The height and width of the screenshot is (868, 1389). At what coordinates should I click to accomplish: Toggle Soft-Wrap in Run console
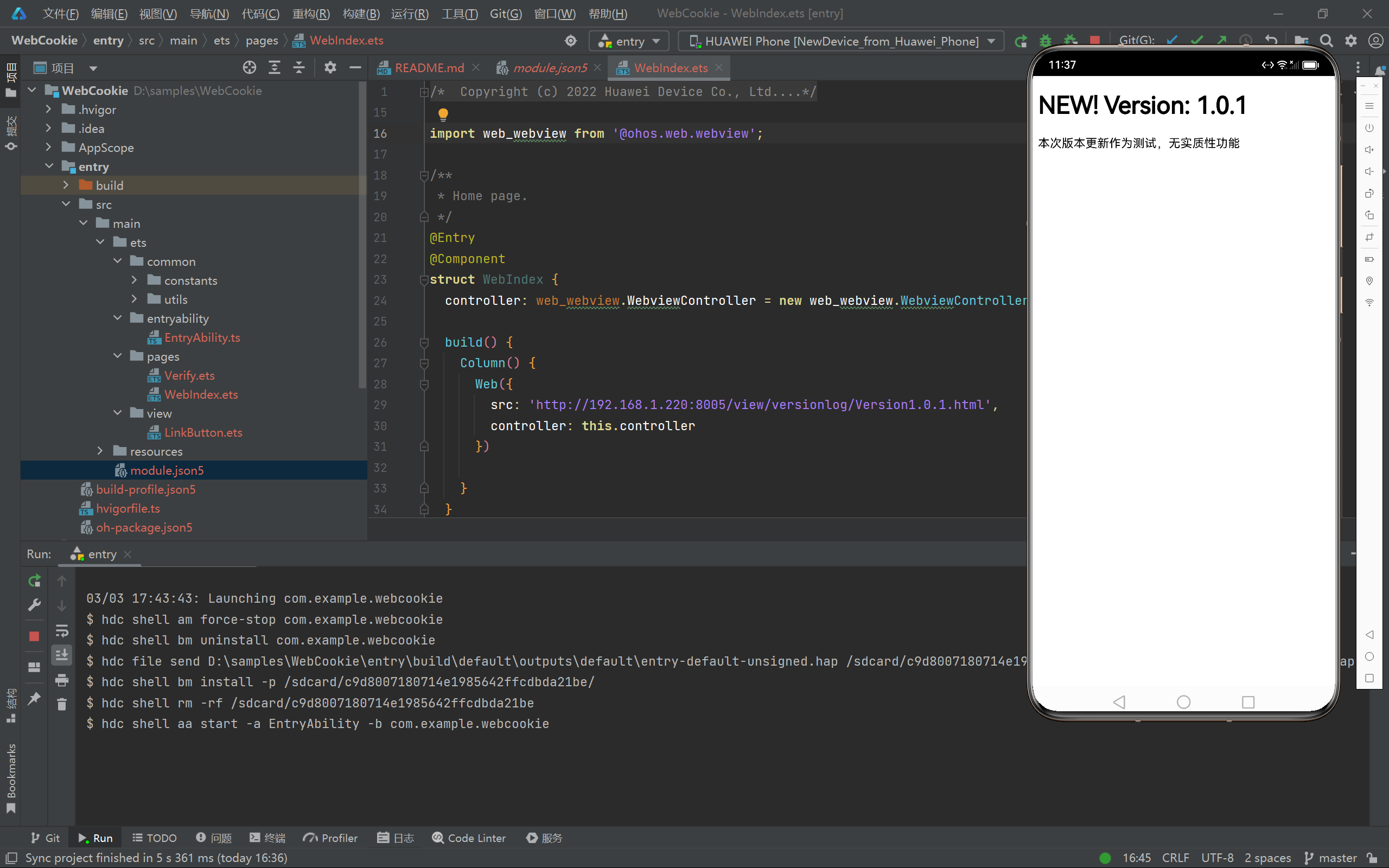(x=62, y=631)
